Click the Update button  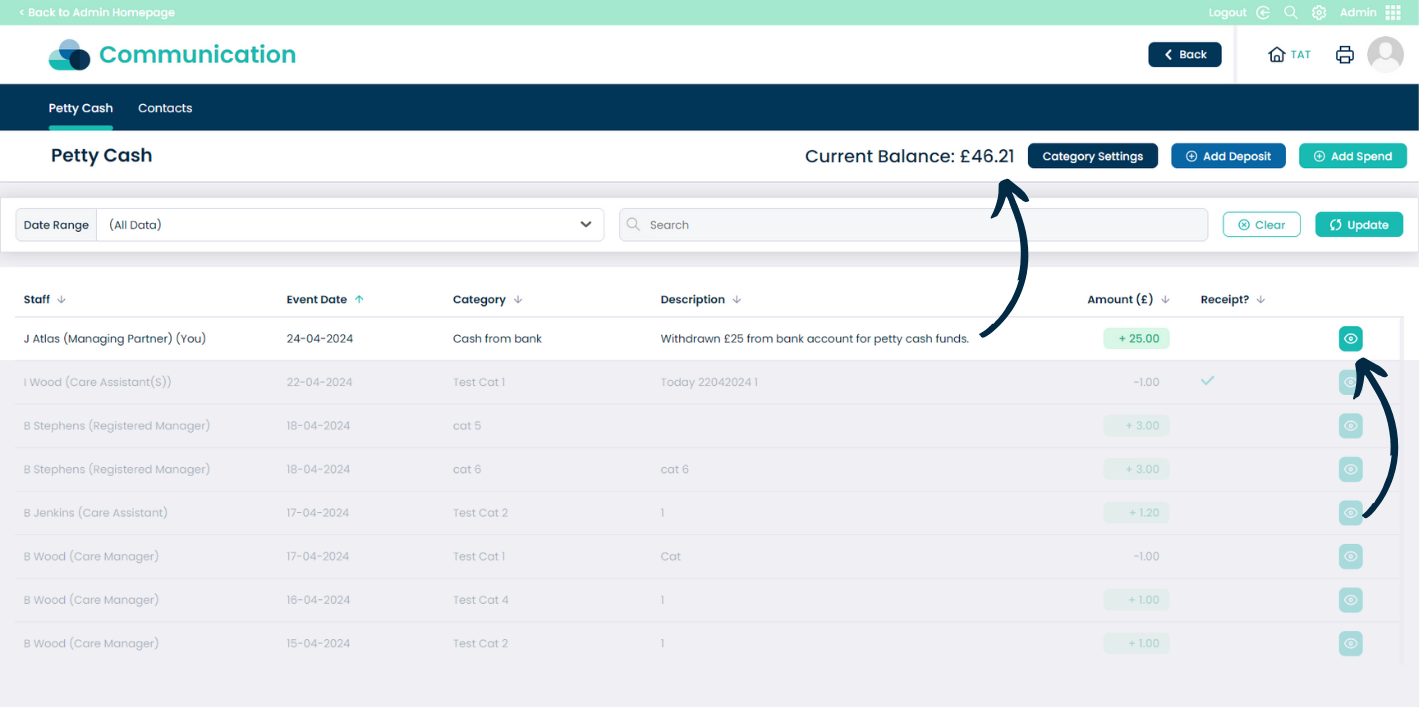coord(1359,225)
